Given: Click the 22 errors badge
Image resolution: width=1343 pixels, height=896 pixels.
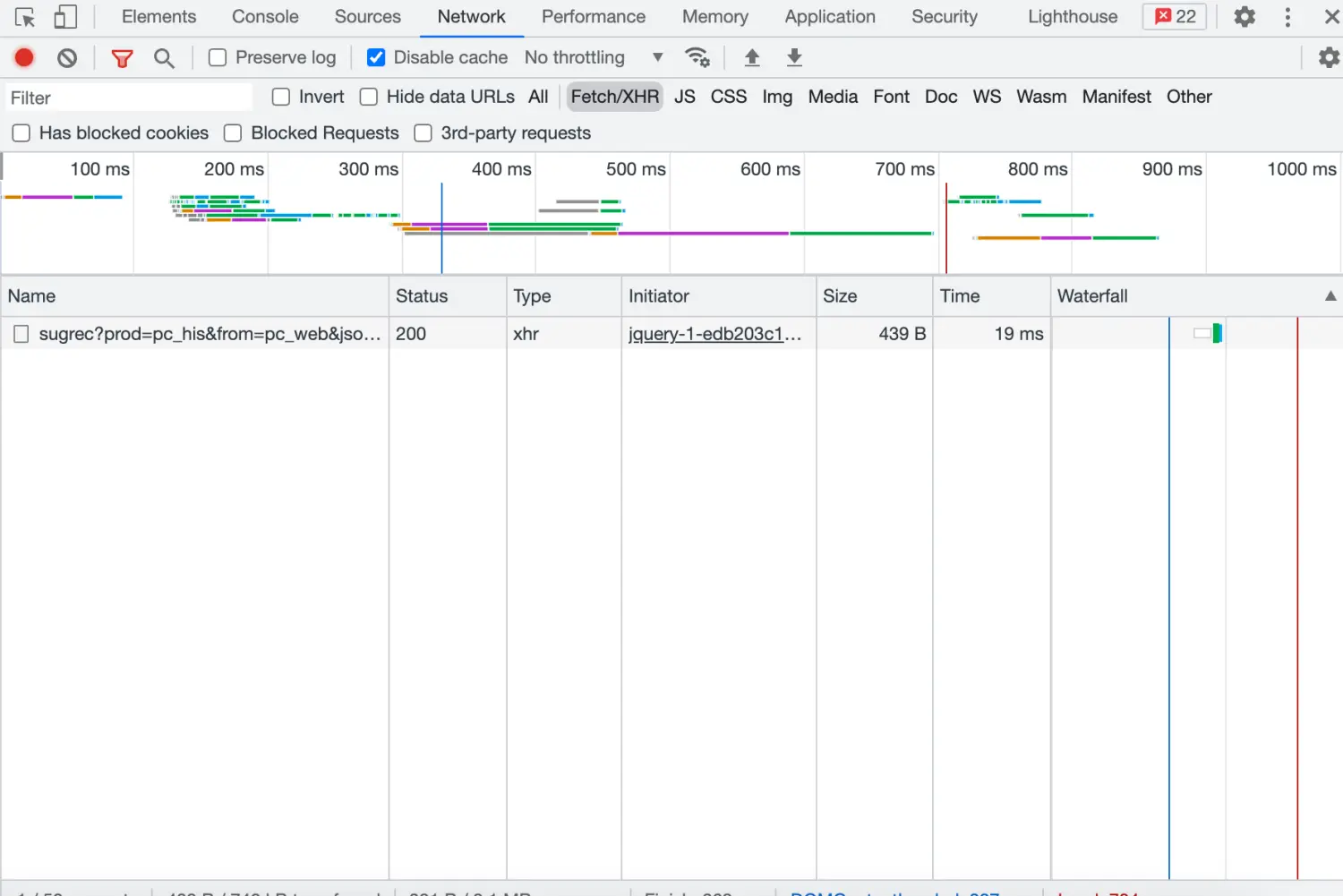Looking at the screenshot, I should pyautogui.click(x=1175, y=16).
